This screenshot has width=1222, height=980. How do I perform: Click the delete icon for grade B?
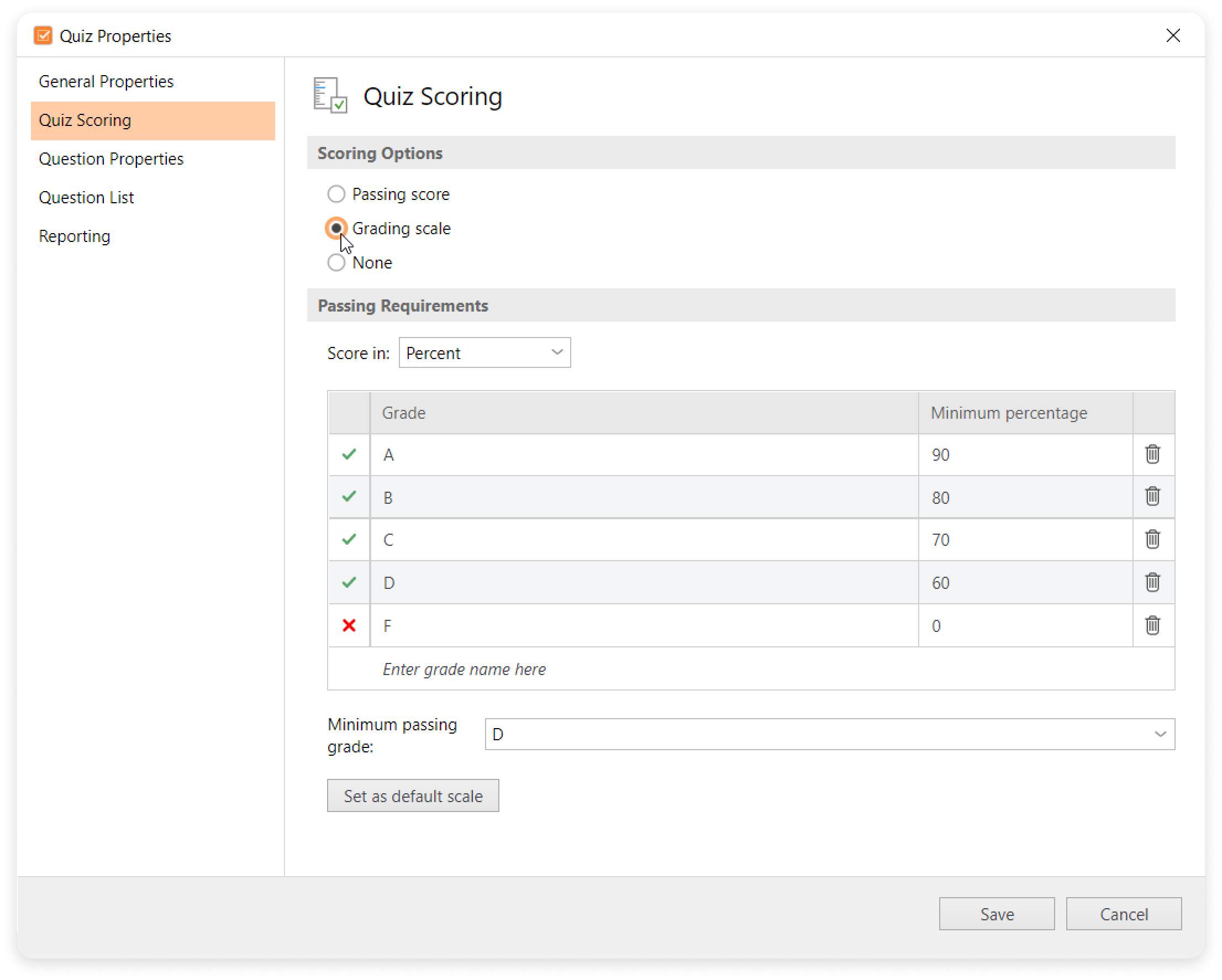tap(1153, 497)
